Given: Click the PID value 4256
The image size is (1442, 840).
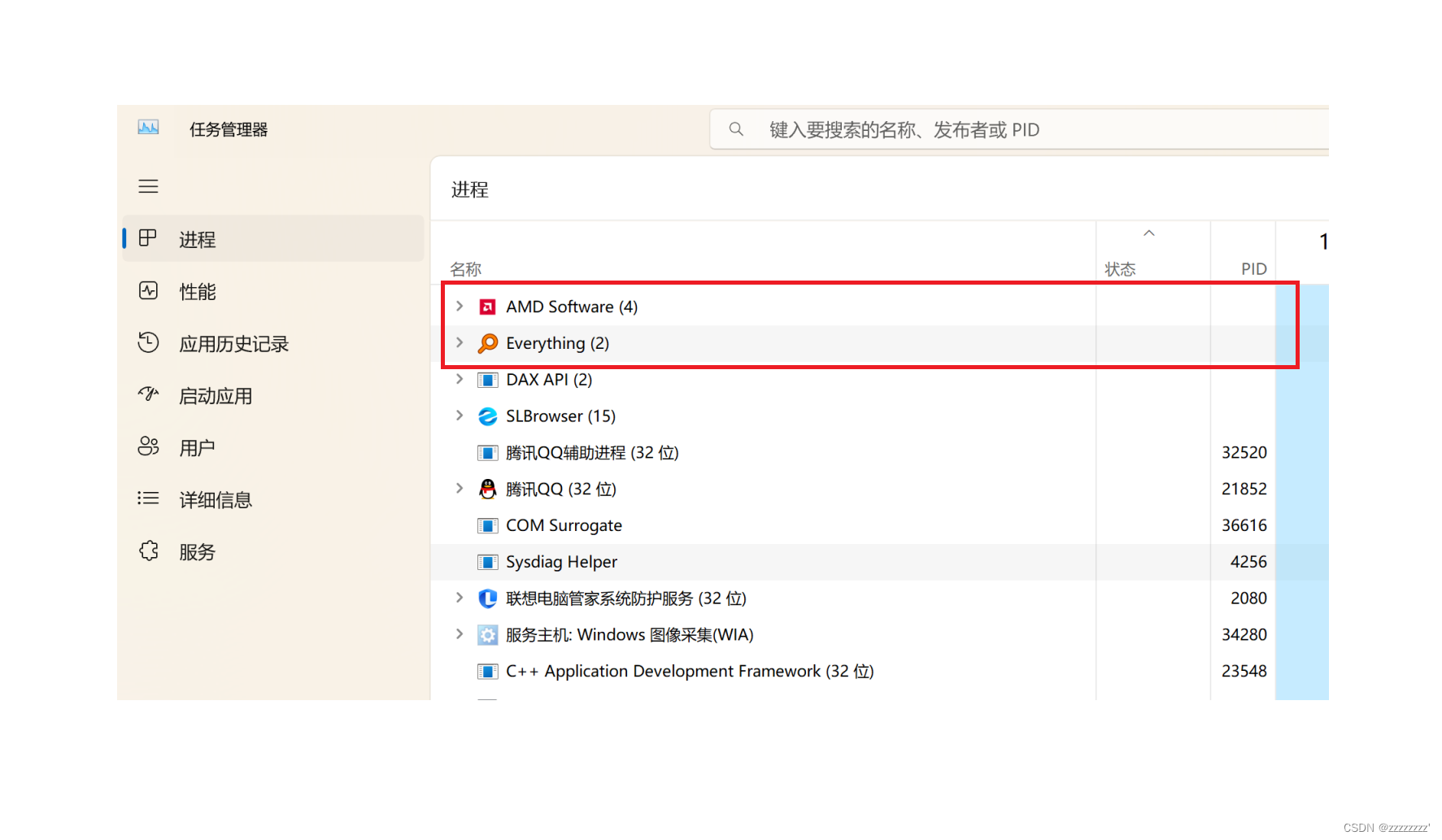Looking at the screenshot, I should (x=1248, y=562).
